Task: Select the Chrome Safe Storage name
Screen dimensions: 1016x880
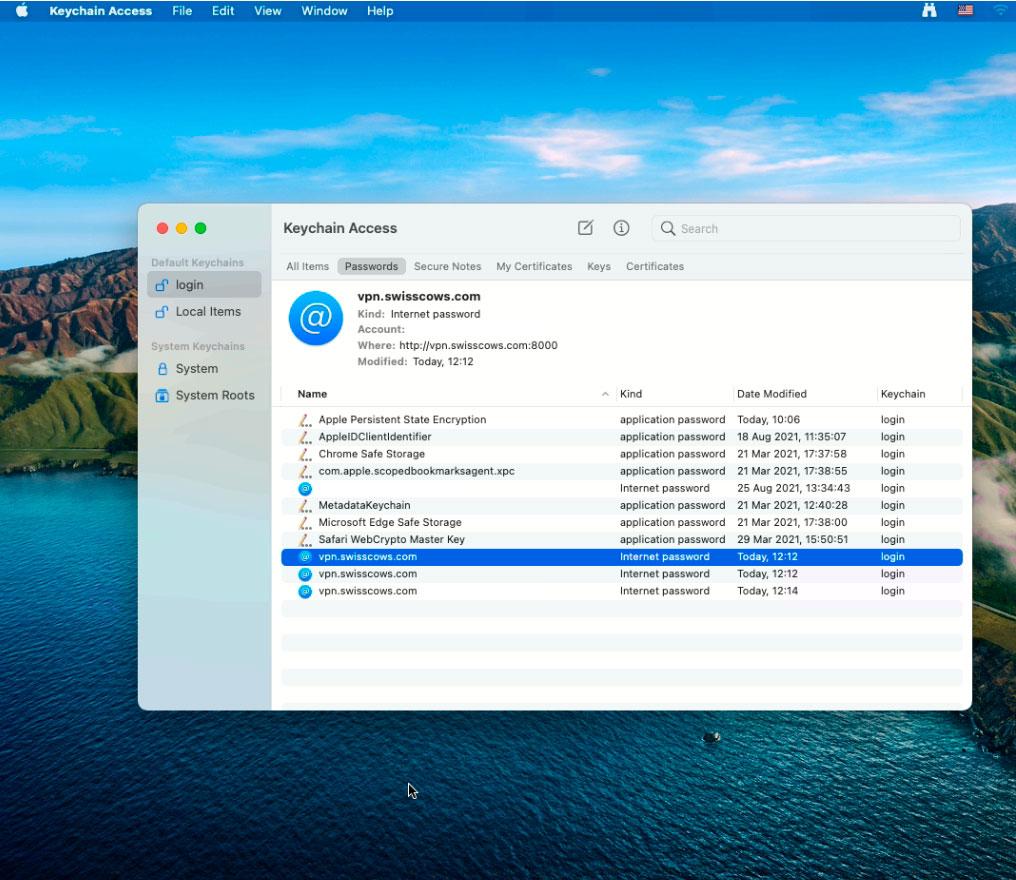Action: 372,454
